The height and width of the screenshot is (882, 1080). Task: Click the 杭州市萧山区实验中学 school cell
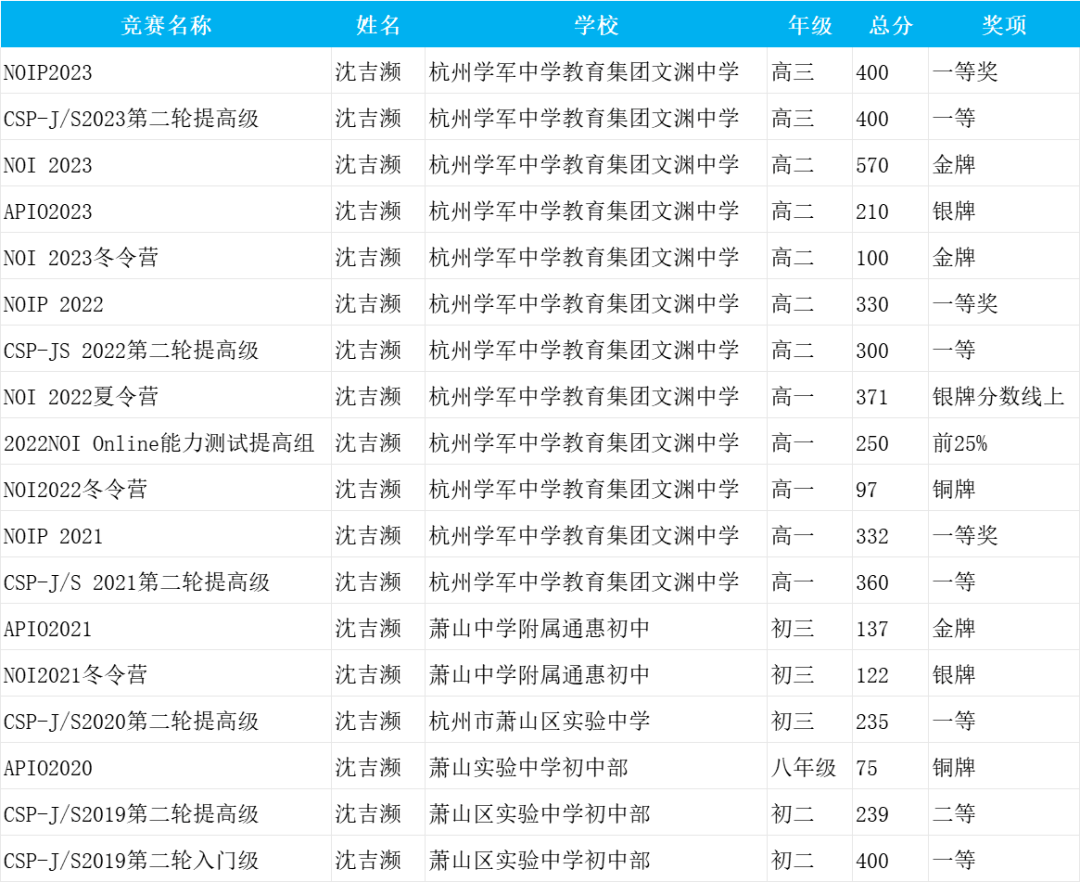539,721
